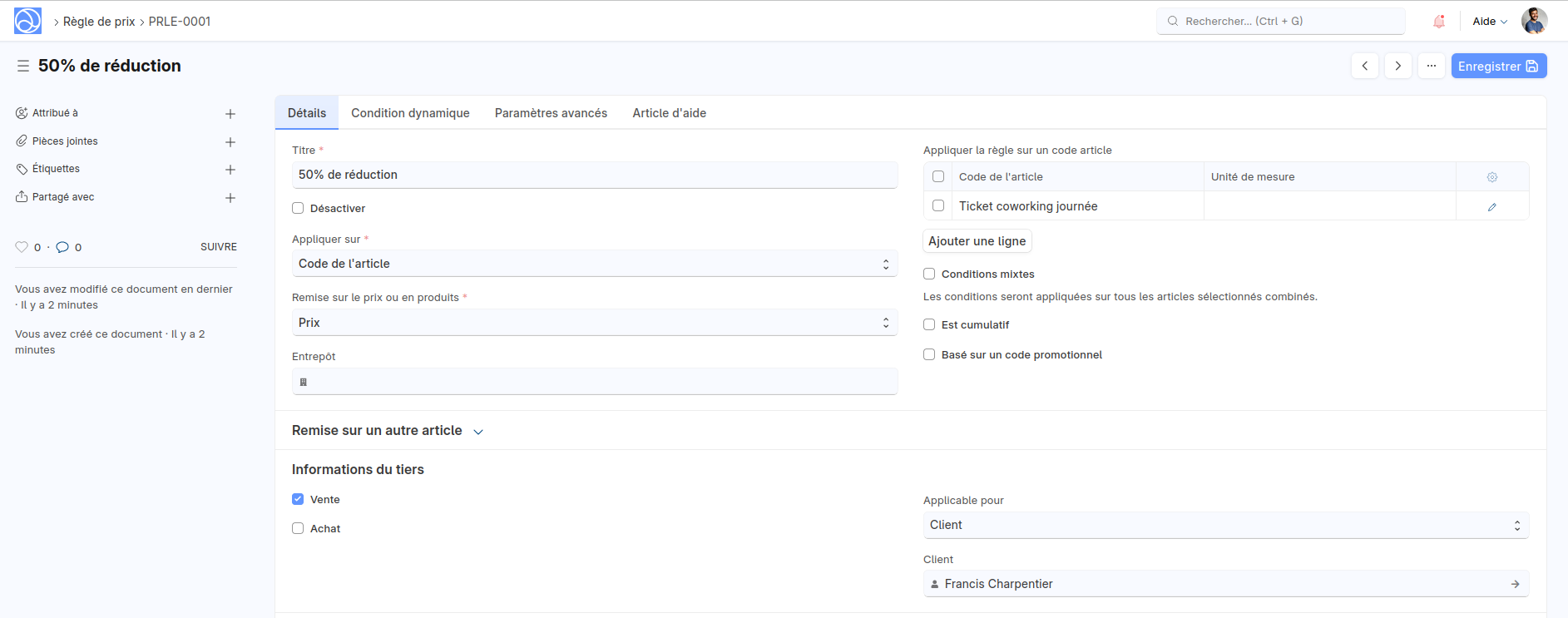Screen dimensions: 1568x618
Task: Open the Appliquer sur dropdown
Action: pos(594,264)
